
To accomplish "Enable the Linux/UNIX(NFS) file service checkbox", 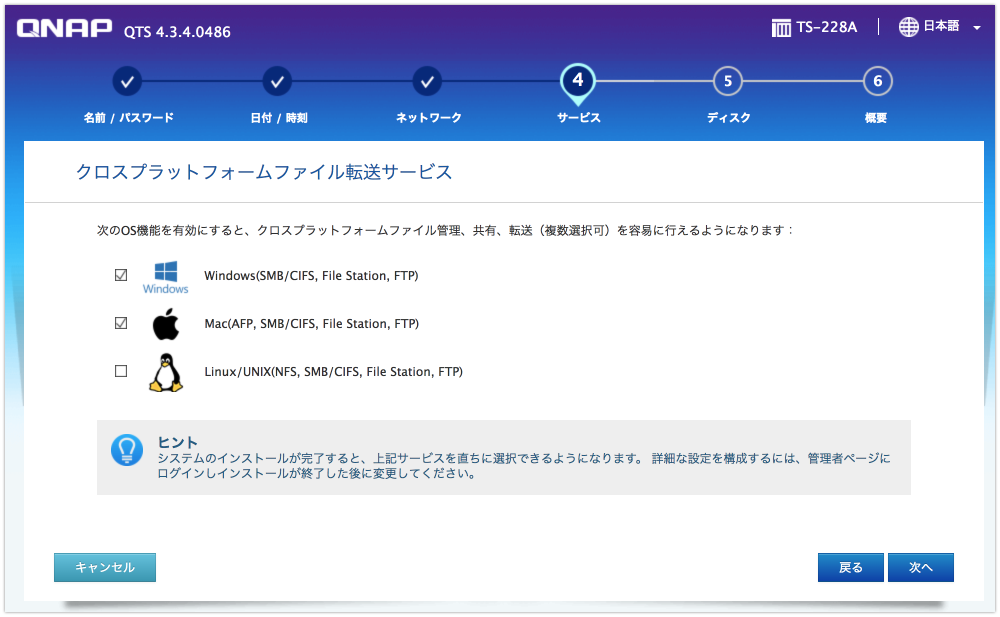I will click(121, 370).
